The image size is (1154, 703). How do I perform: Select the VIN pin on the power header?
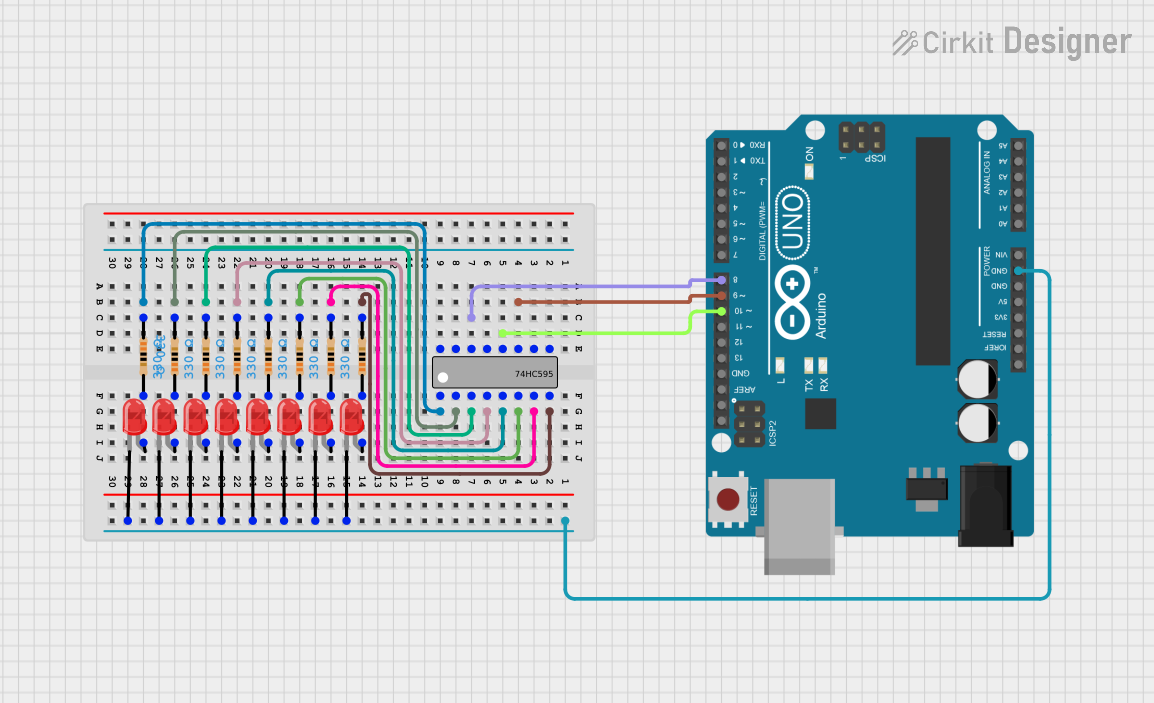coord(1019,255)
